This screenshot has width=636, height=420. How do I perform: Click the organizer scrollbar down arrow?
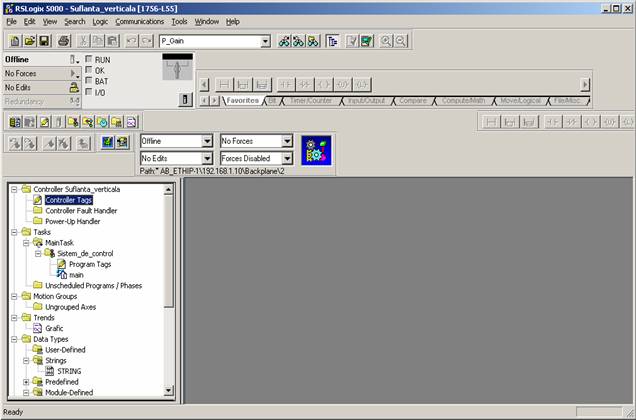[168, 391]
